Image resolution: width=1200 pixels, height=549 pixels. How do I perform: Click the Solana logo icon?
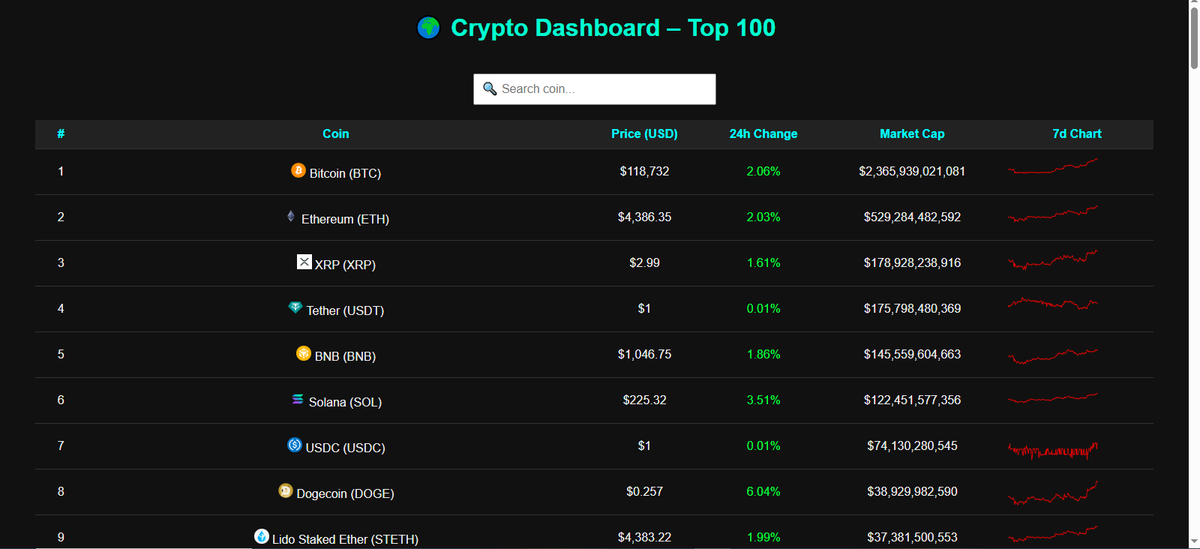pos(297,400)
